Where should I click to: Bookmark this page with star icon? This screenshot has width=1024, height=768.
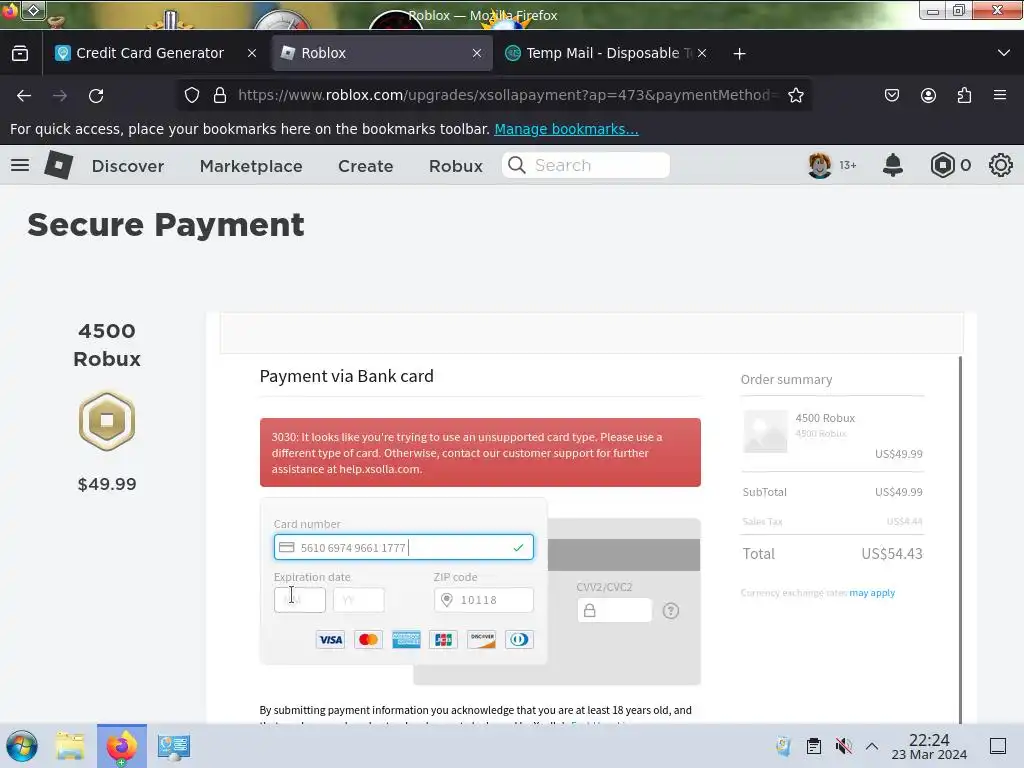coord(795,95)
